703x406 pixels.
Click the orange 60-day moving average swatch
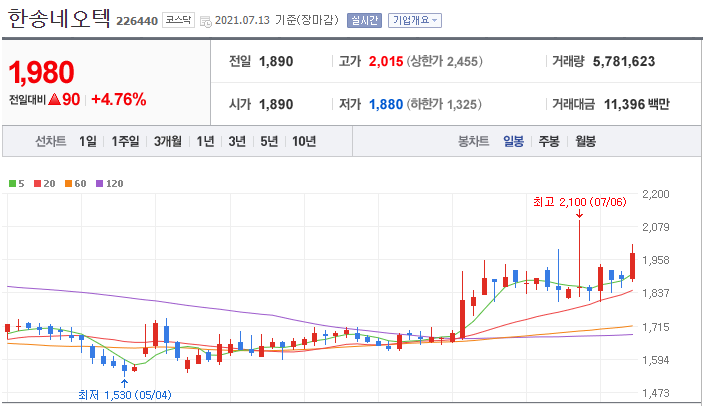coord(69,183)
